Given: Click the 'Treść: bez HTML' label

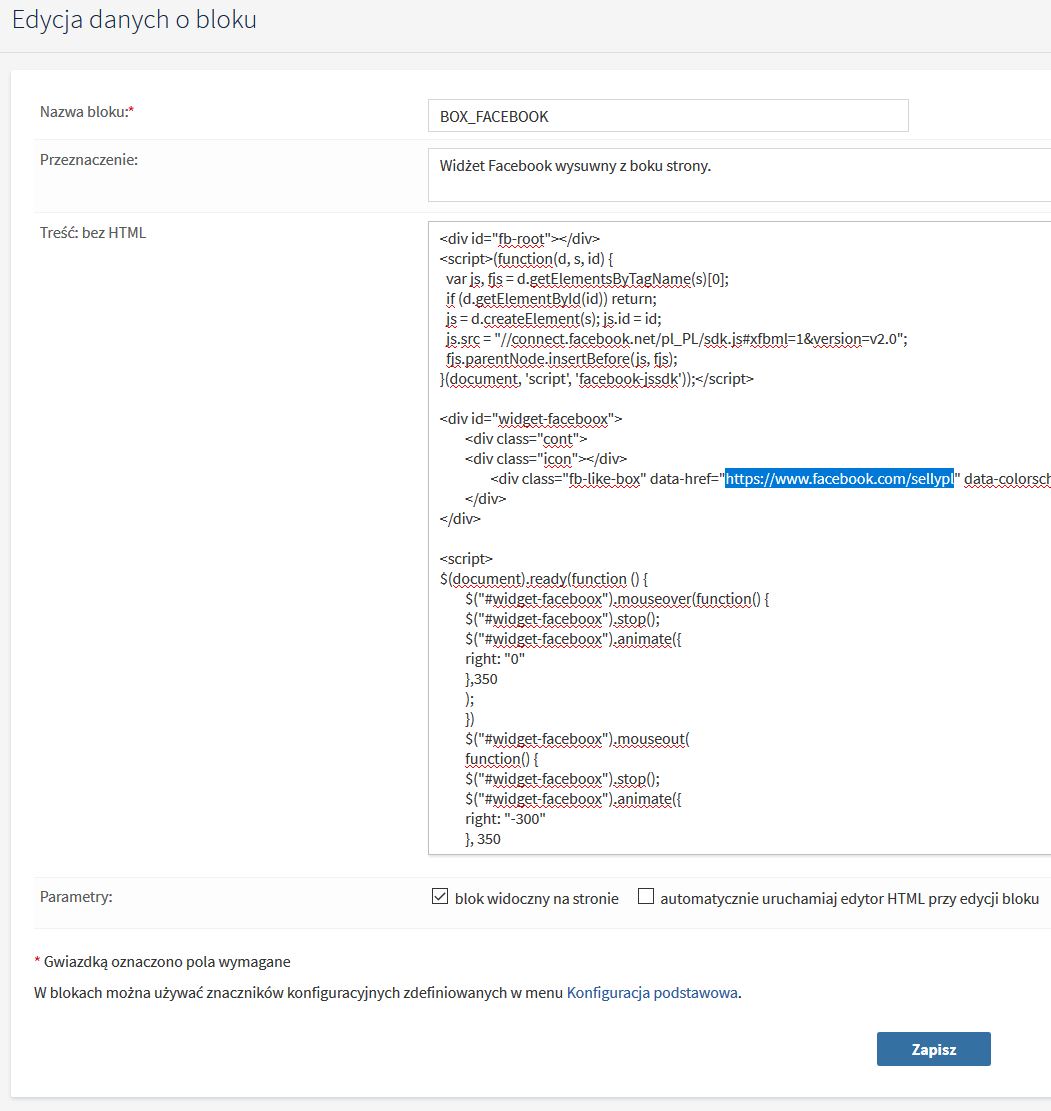Looking at the screenshot, I should coord(92,233).
